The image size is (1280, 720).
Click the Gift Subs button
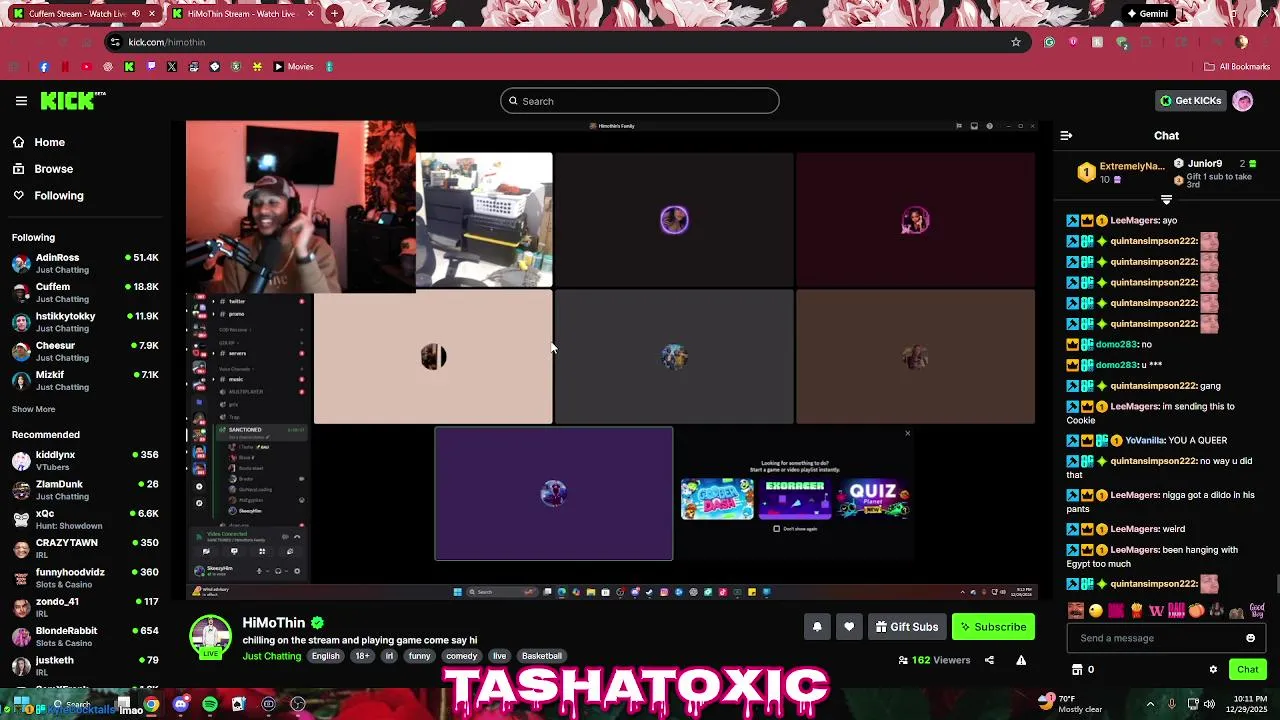[907, 627]
